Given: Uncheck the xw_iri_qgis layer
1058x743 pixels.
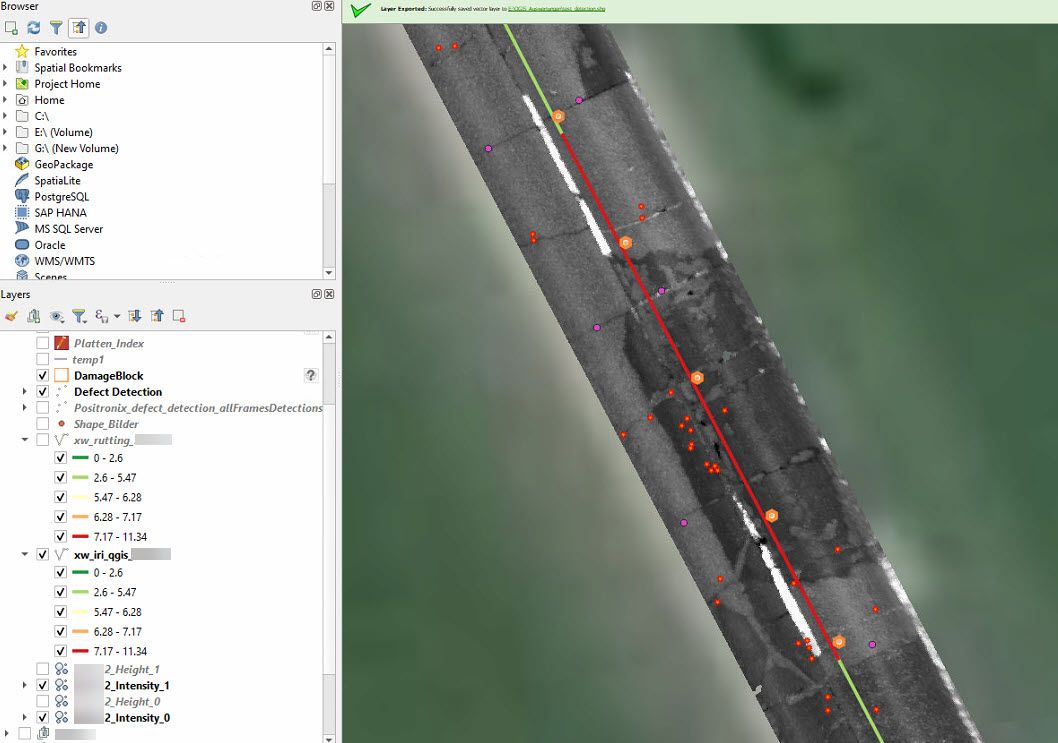Looking at the screenshot, I should tap(43, 554).
